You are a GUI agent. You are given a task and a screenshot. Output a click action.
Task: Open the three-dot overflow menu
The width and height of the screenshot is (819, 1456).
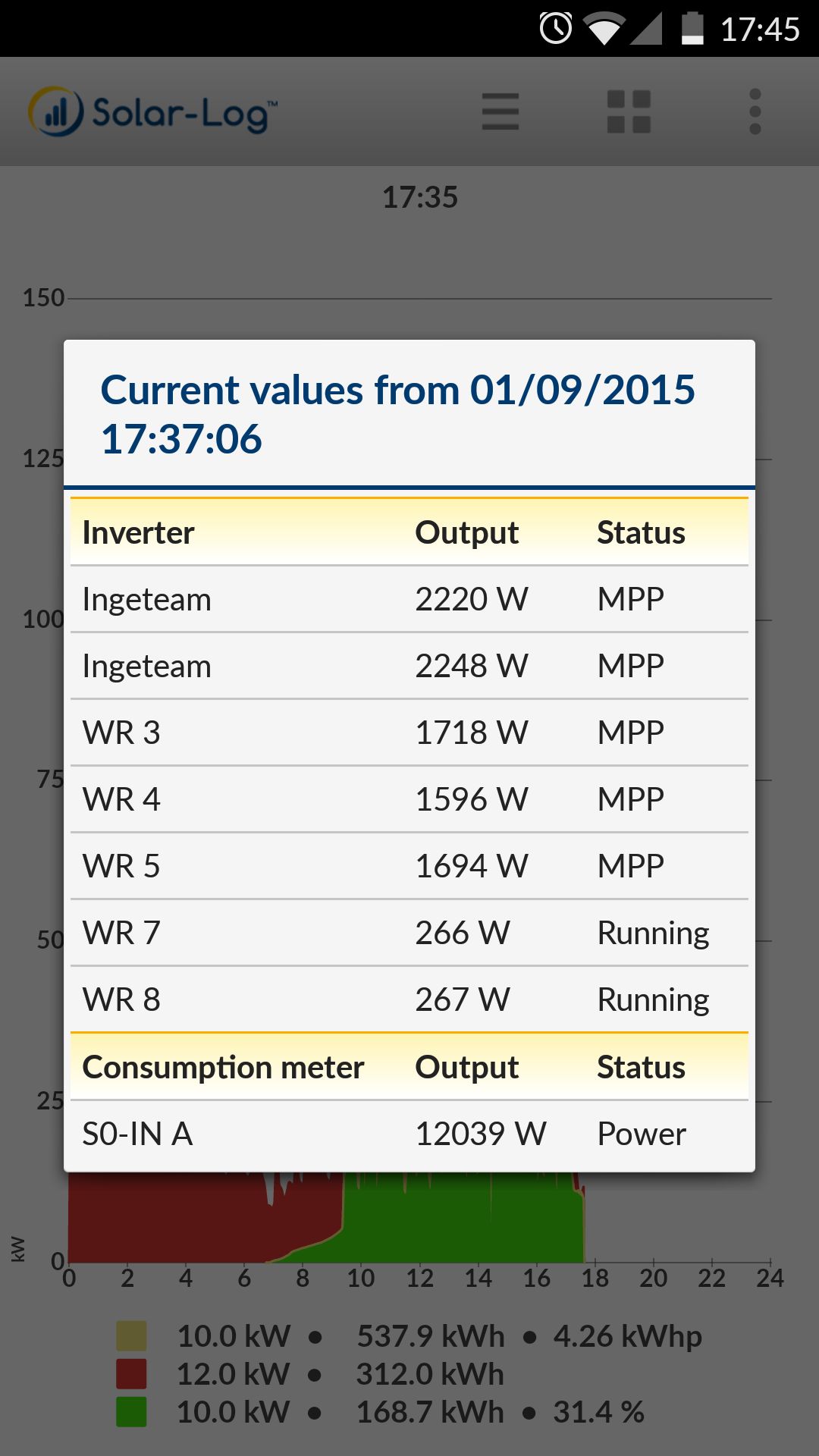coord(755,112)
